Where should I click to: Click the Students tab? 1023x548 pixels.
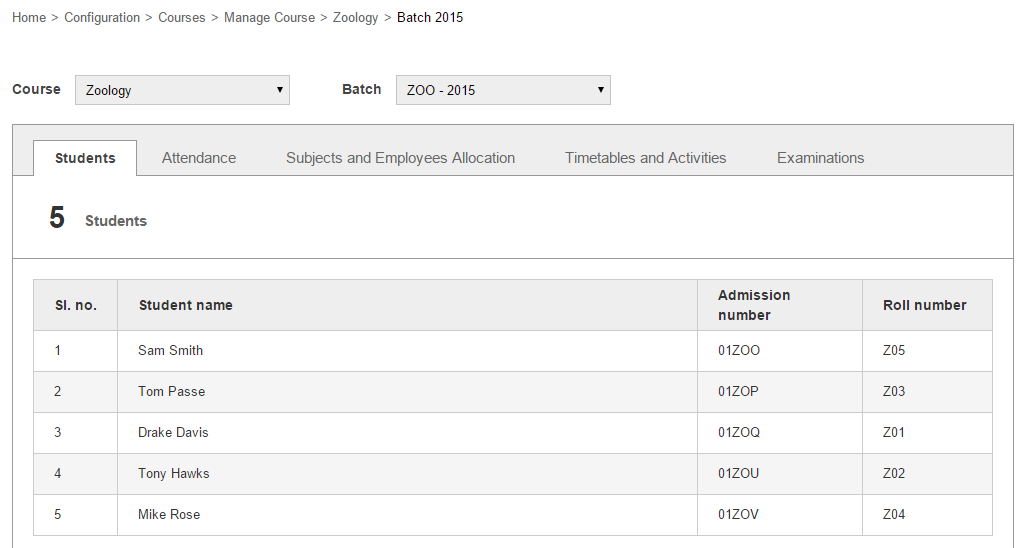pyautogui.click(x=85, y=158)
